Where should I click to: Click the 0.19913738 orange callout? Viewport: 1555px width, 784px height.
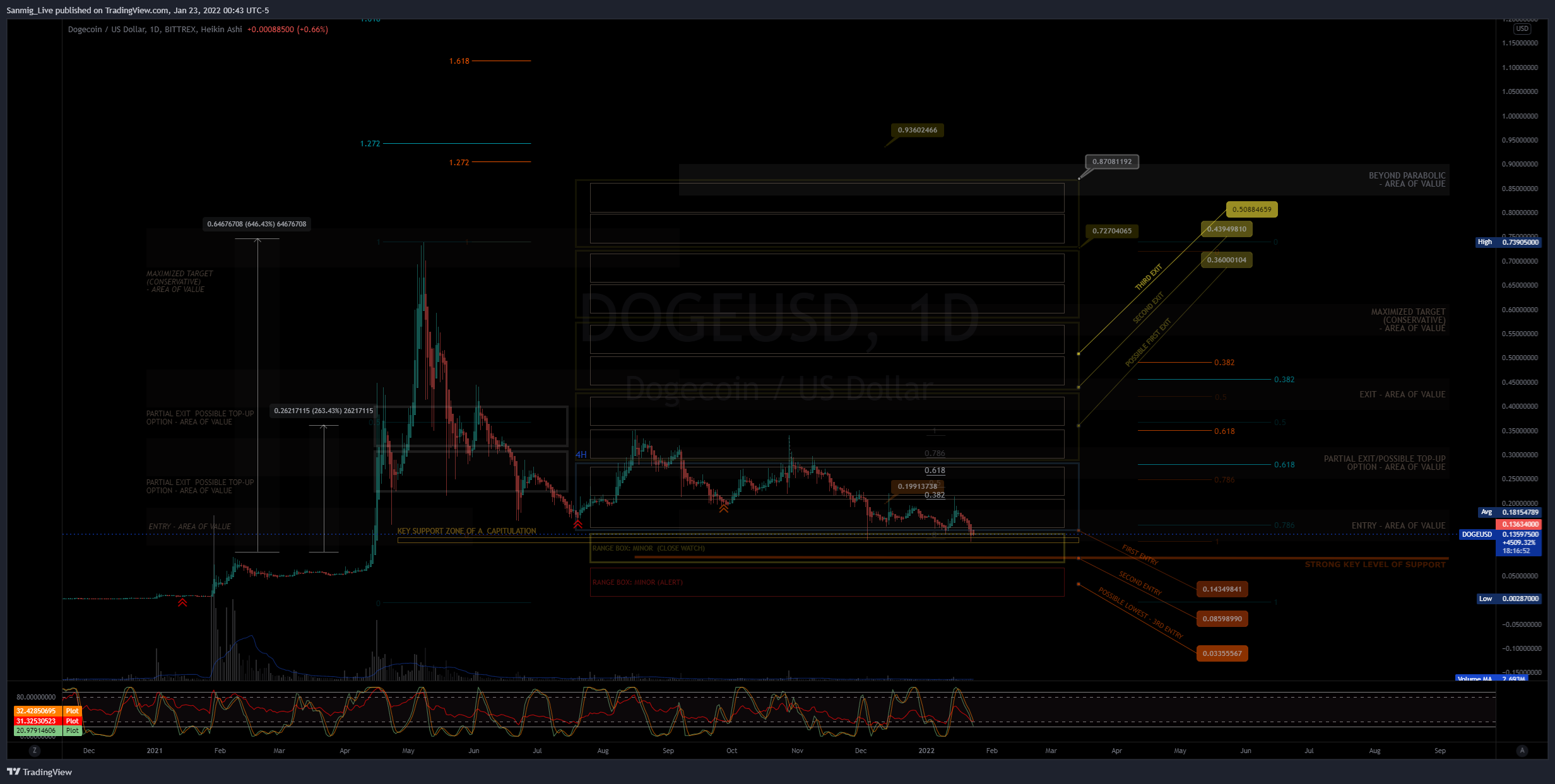click(918, 486)
